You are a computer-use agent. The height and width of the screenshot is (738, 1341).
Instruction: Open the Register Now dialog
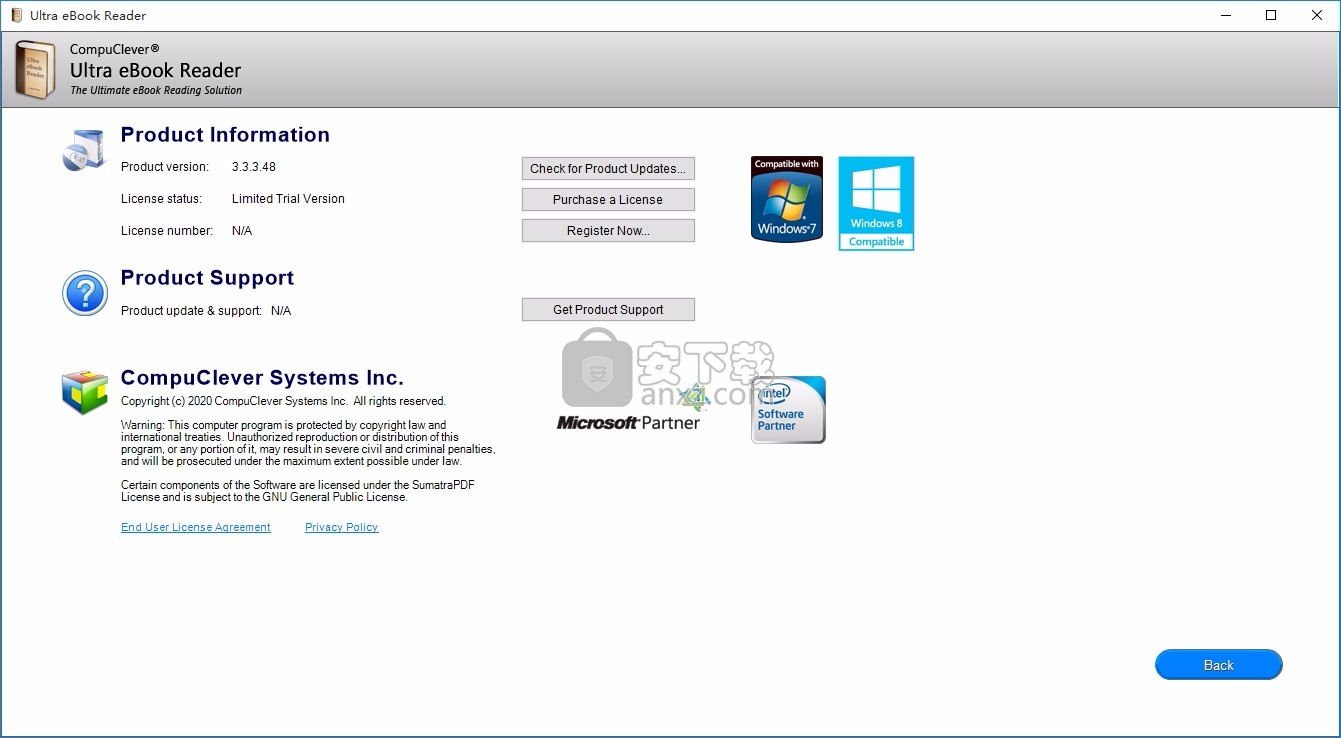608,230
